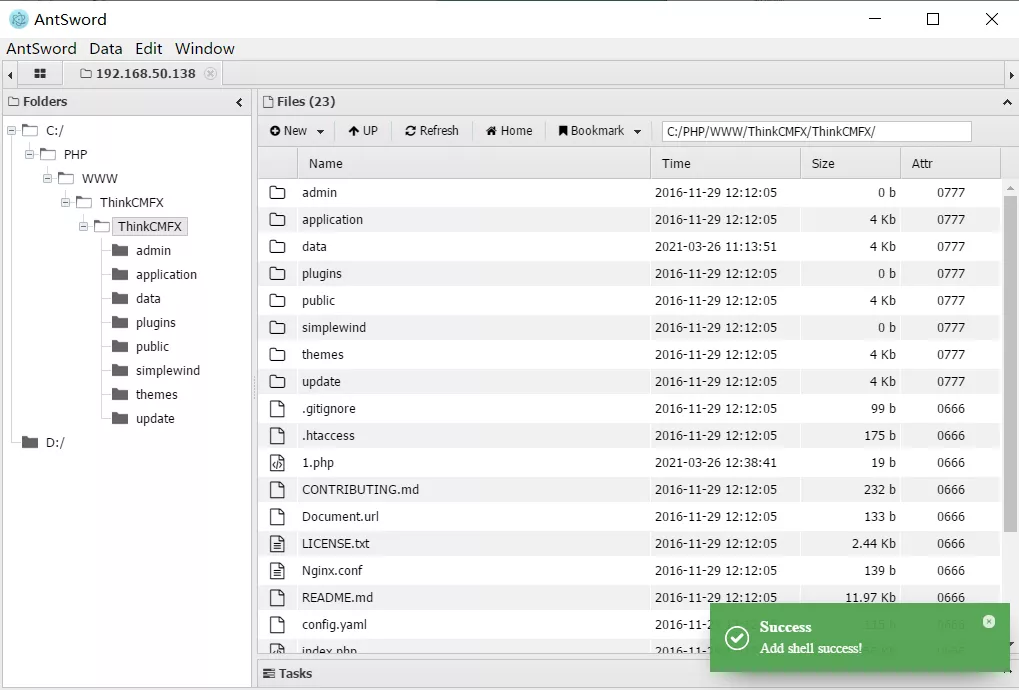Sort files by Time column header

pos(676,164)
